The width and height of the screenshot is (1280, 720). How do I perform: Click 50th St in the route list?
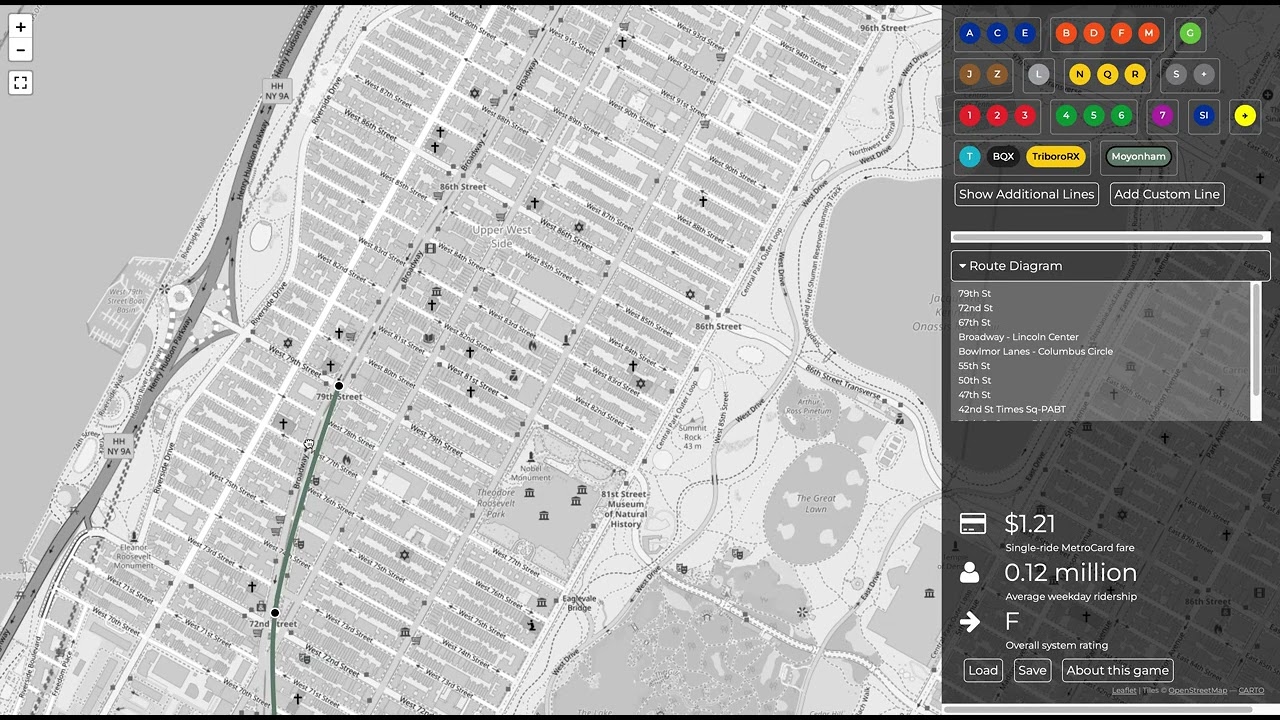975,381
